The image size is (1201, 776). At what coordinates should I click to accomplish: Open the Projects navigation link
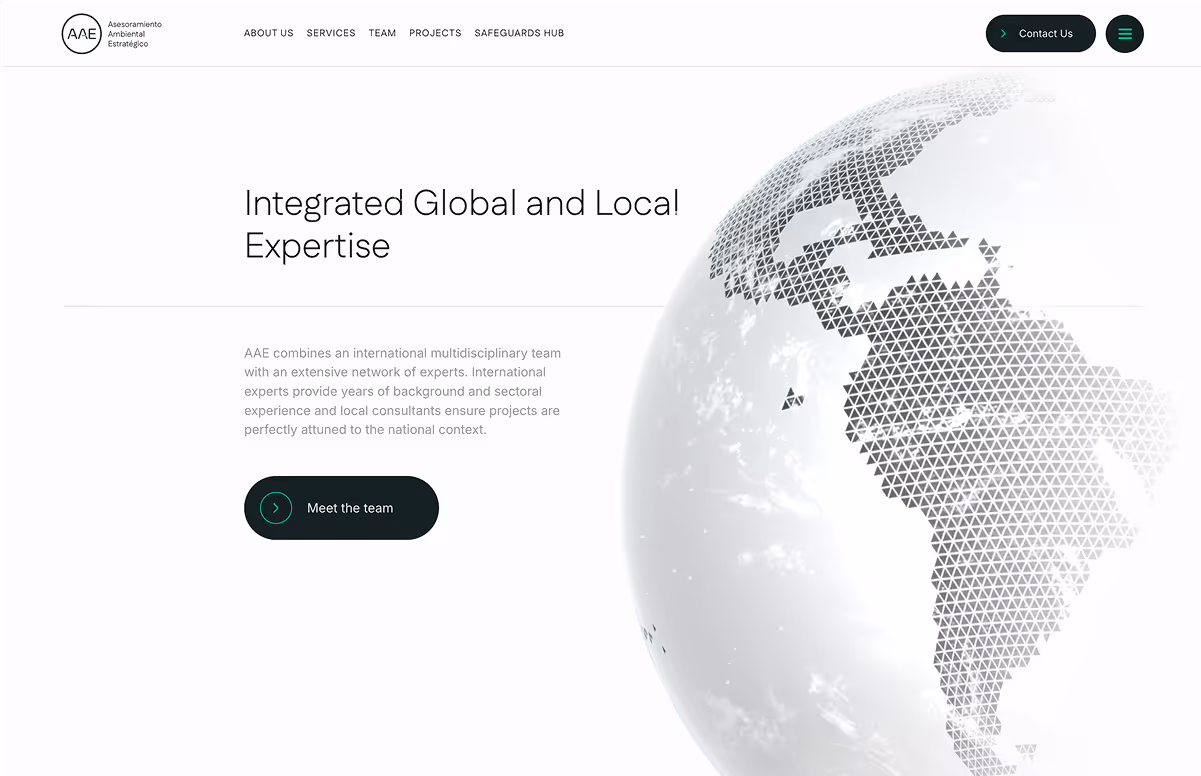coord(435,33)
